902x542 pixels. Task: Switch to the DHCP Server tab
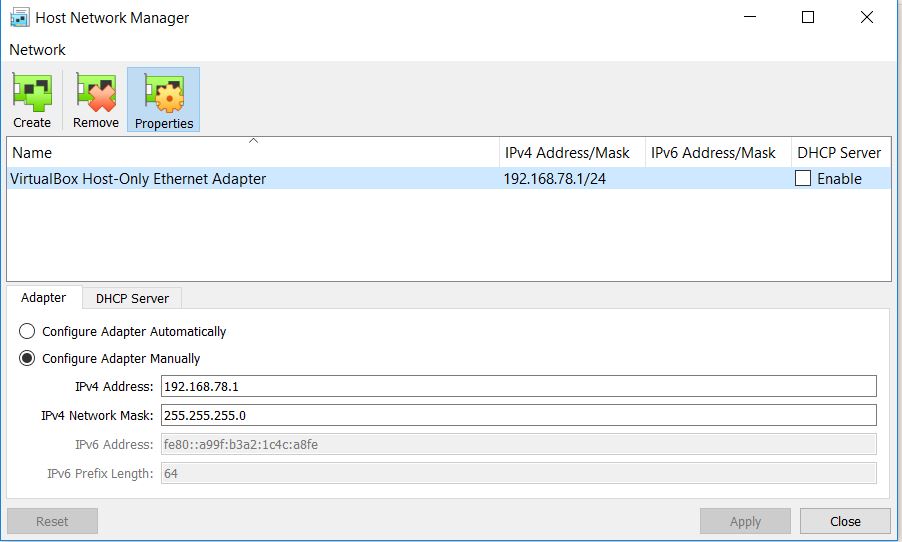(132, 299)
